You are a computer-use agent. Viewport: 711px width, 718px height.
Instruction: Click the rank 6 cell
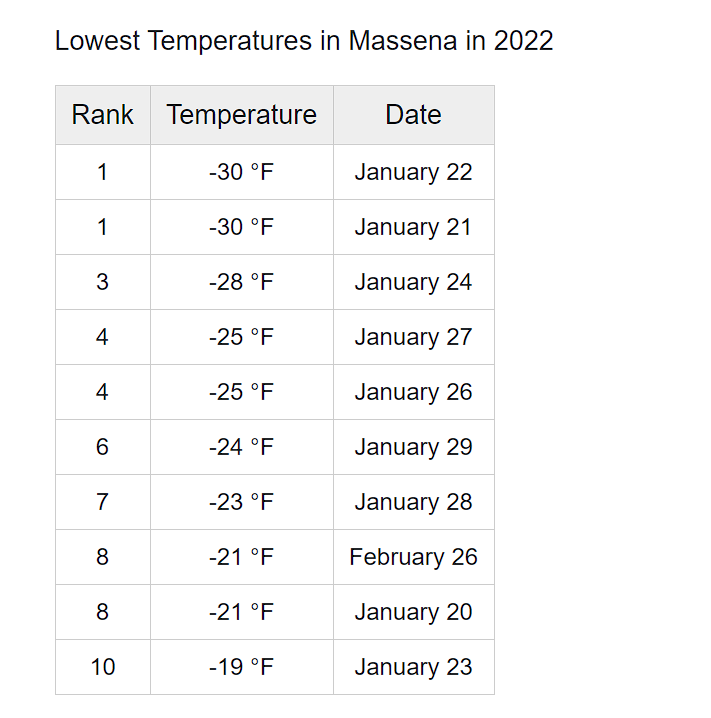103,447
